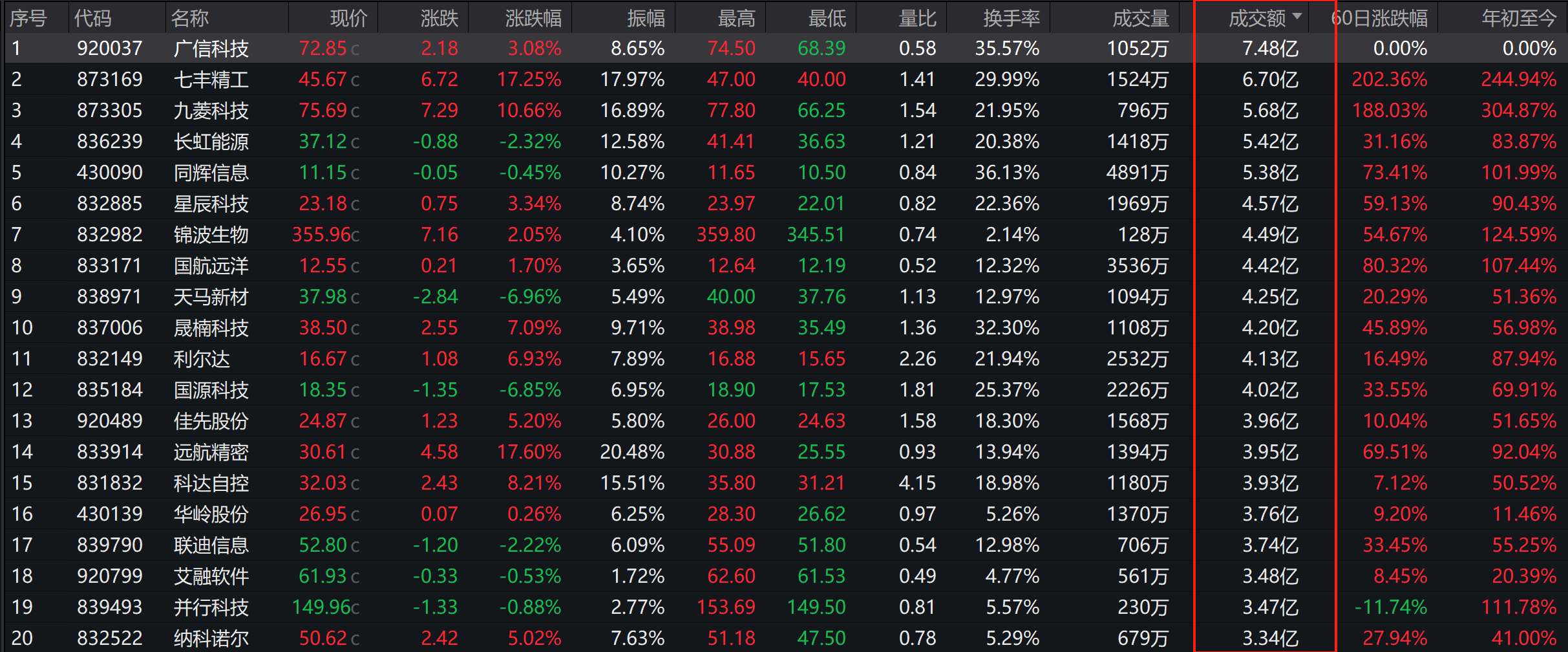Click stock name 利尔达
The height and width of the screenshot is (652, 1568).
pos(202,359)
